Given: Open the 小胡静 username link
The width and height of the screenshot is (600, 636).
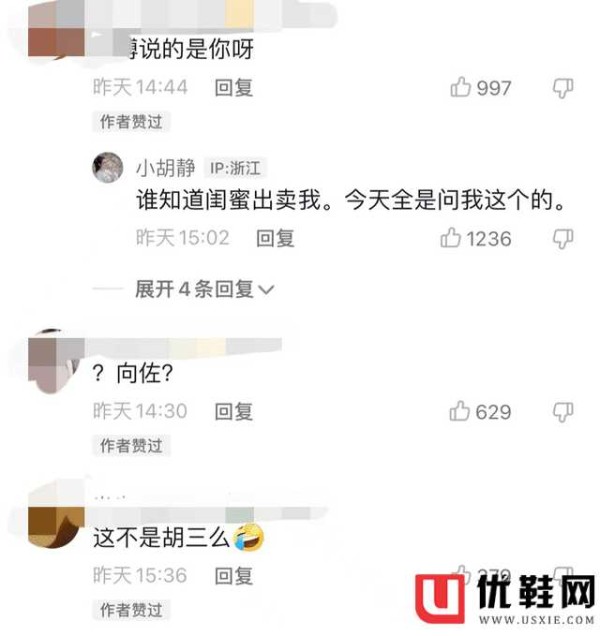Looking at the screenshot, I should (166, 167).
